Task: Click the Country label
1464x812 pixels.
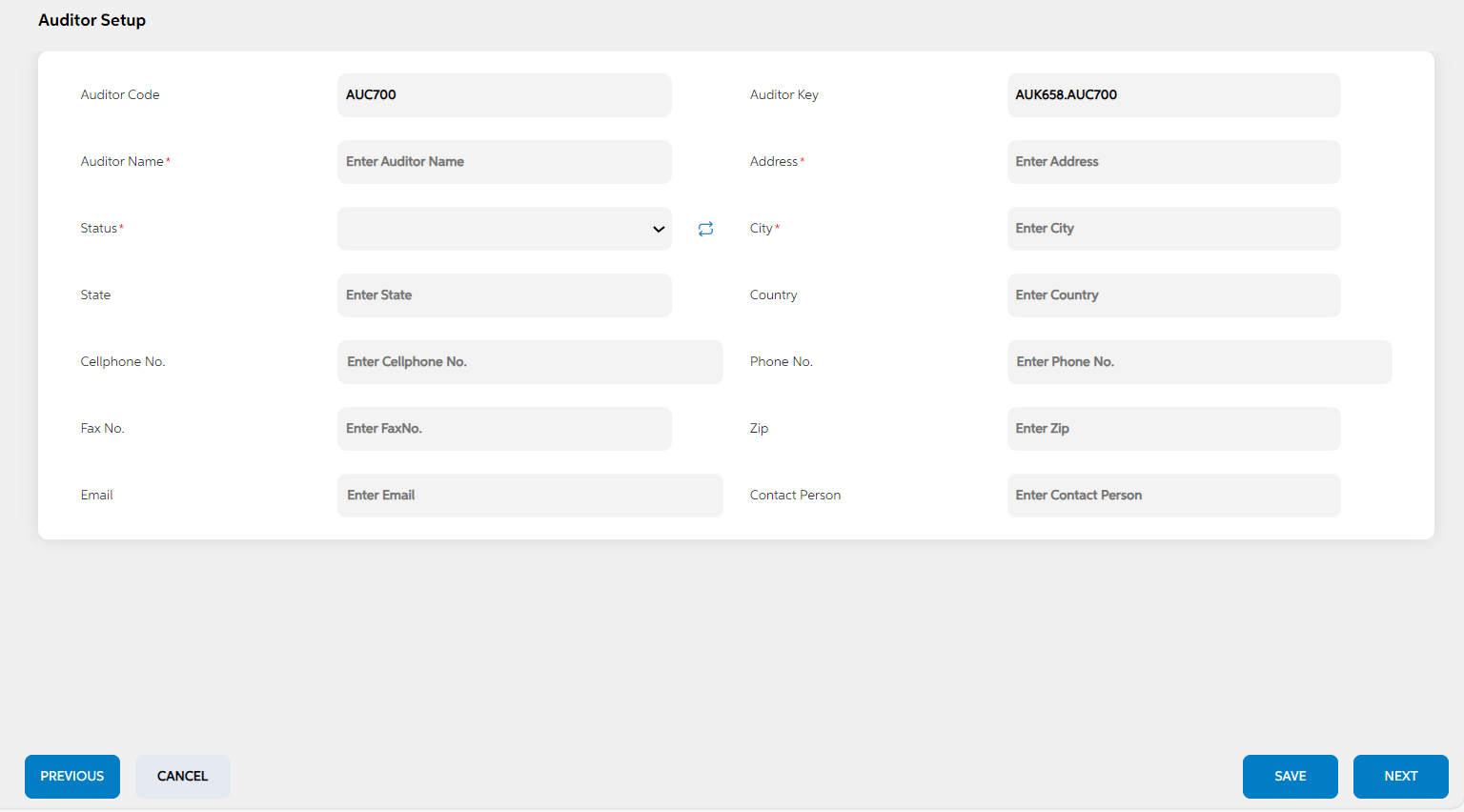Action: 774,295
